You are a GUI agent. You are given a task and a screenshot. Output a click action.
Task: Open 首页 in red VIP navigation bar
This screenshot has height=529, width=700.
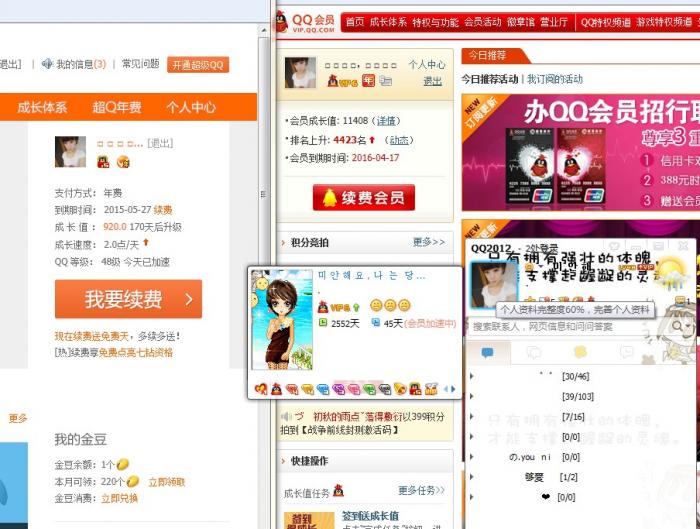point(355,22)
